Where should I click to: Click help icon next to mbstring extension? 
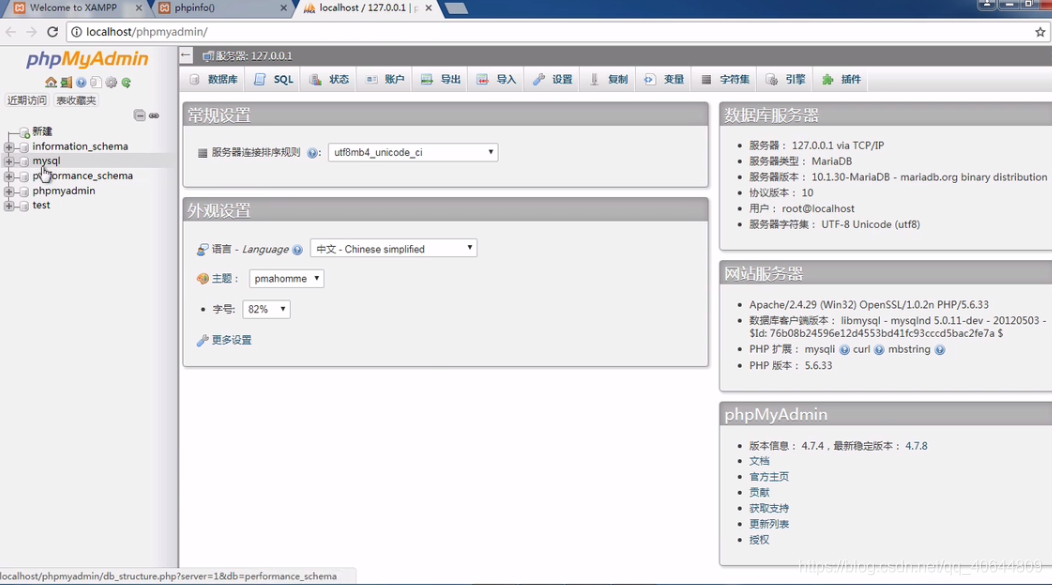tap(940, 350)
